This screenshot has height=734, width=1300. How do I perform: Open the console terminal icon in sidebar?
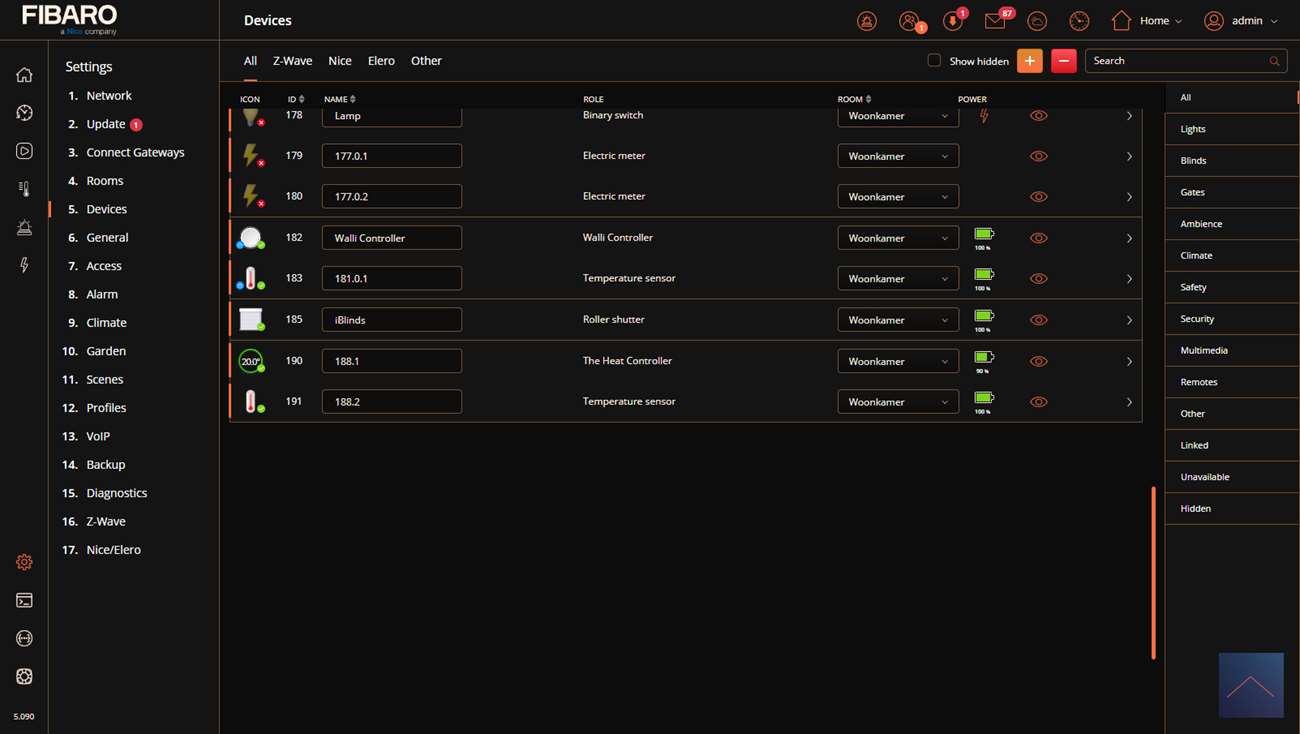(x=24, y=600)
